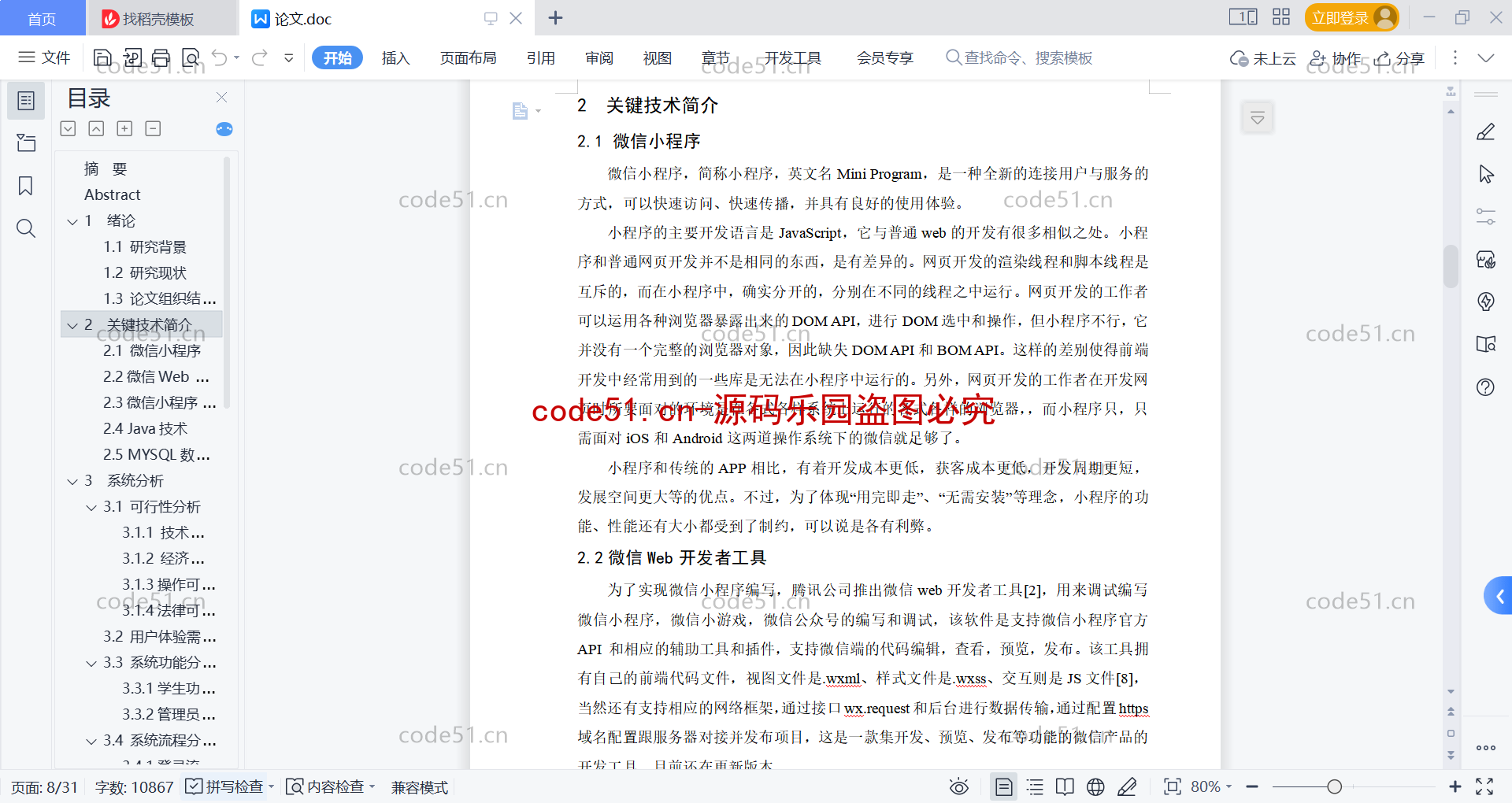Image resolution: width=1512 pixels, height=803 pixels.
Task: Switch to reading layout view
Action: tap(1065, 786)
